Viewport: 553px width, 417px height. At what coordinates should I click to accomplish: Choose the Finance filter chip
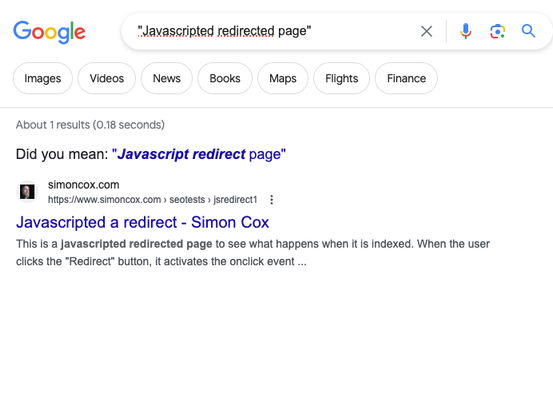tap(406, 78)
